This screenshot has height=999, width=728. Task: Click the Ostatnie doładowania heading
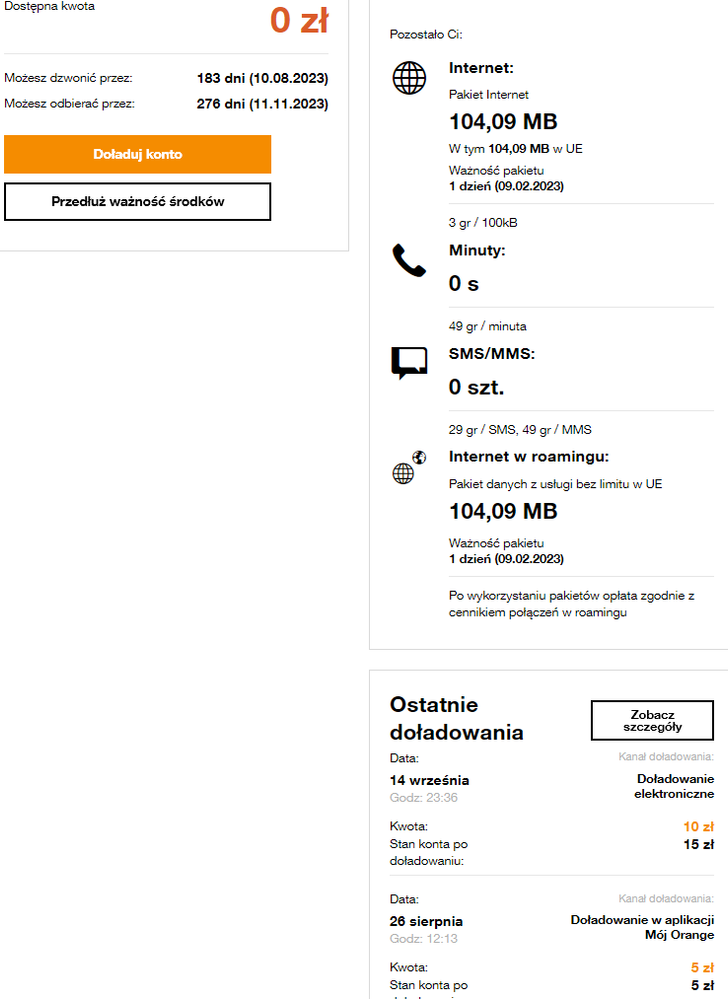(x=456, y=718)
